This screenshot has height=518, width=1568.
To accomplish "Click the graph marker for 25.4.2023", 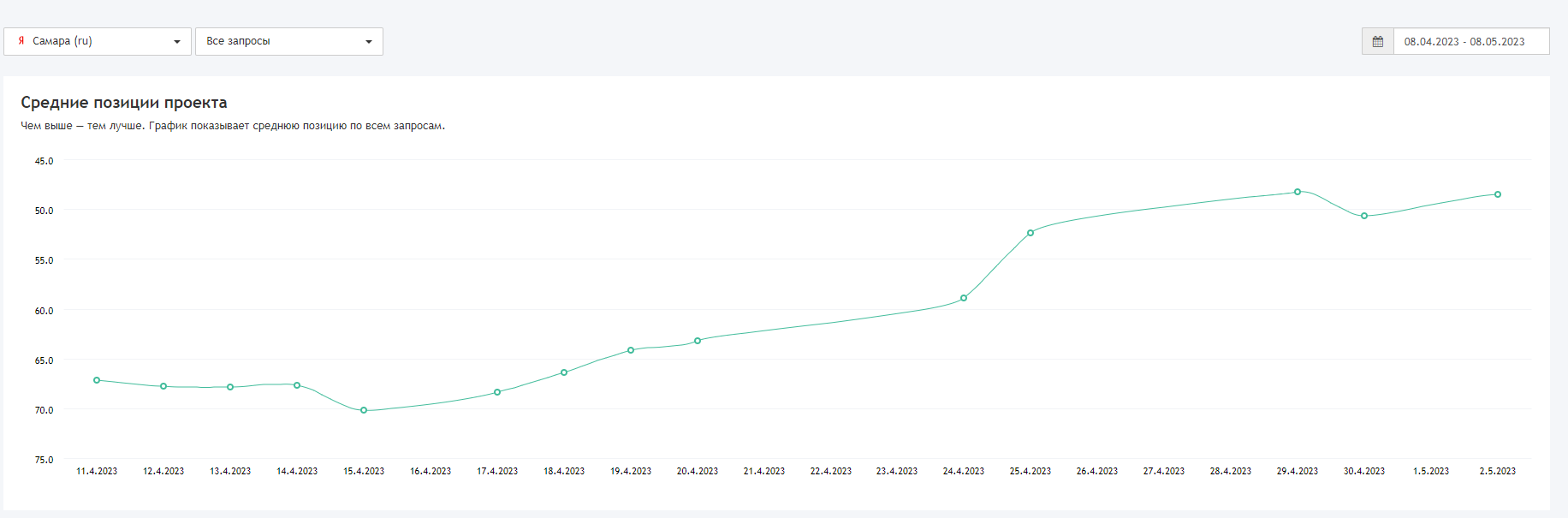I will (x=1030, y=233).
